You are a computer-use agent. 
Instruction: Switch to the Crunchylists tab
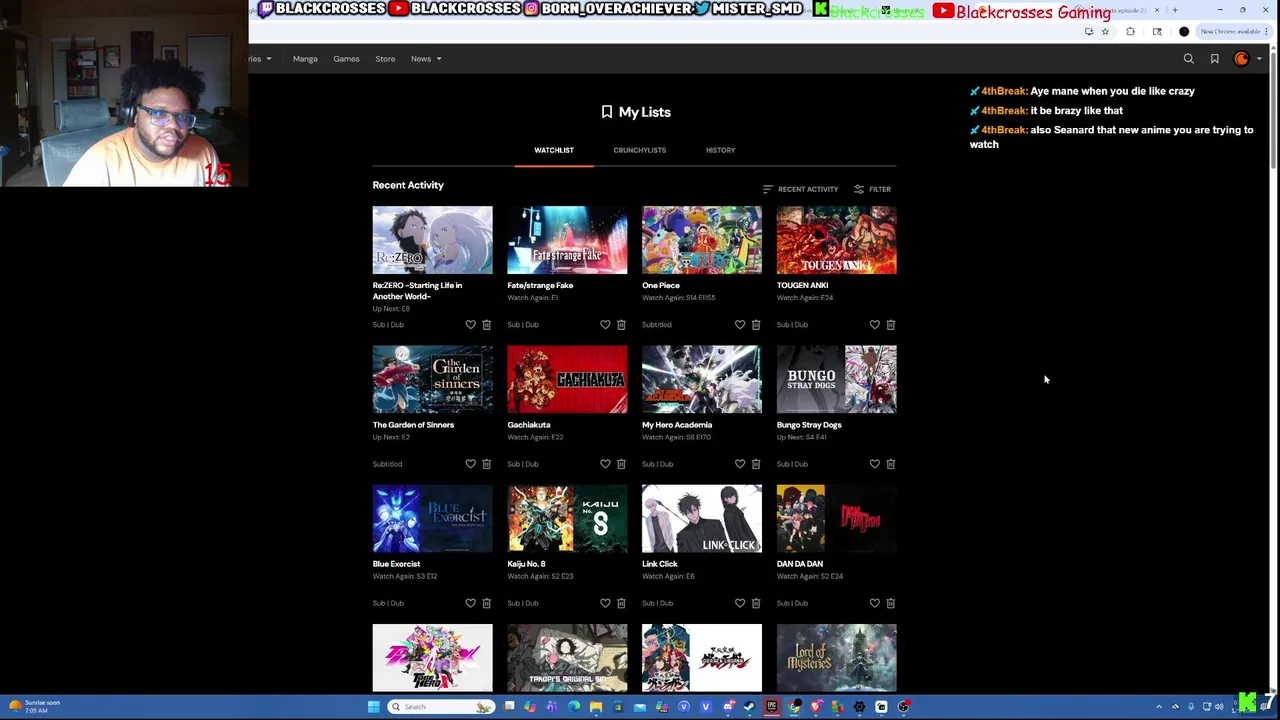(x=640, y=151)
